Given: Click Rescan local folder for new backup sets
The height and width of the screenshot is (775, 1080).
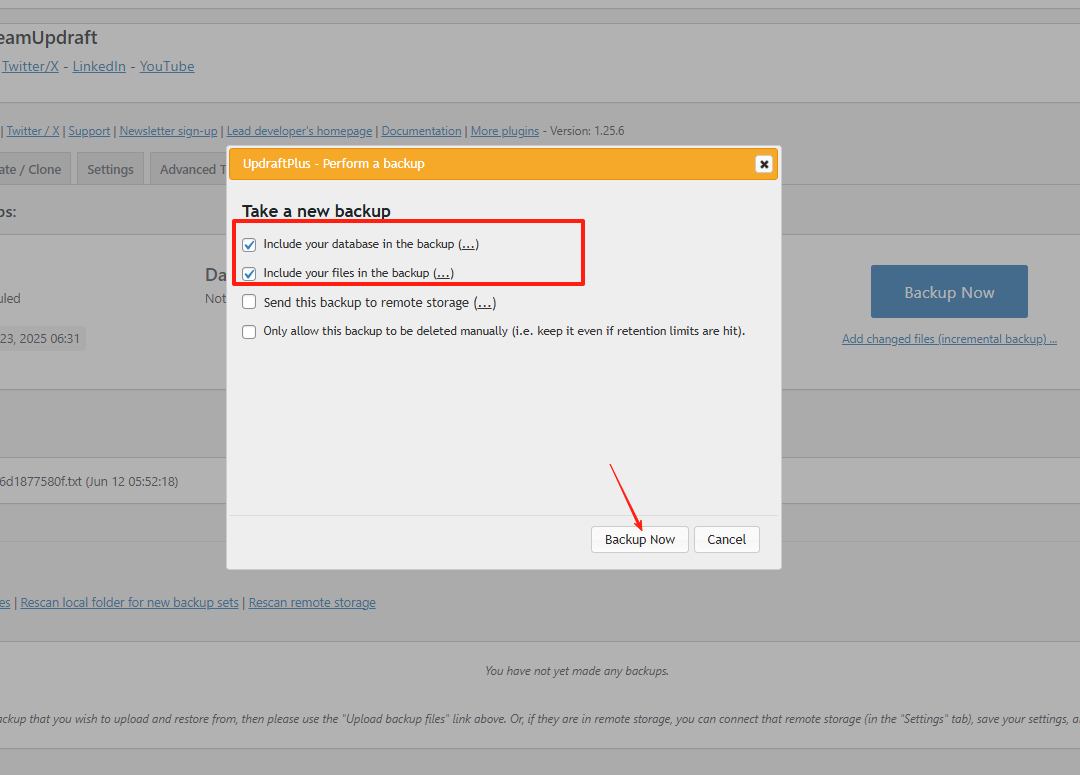Looking at the screenshot, I should 130,603.
